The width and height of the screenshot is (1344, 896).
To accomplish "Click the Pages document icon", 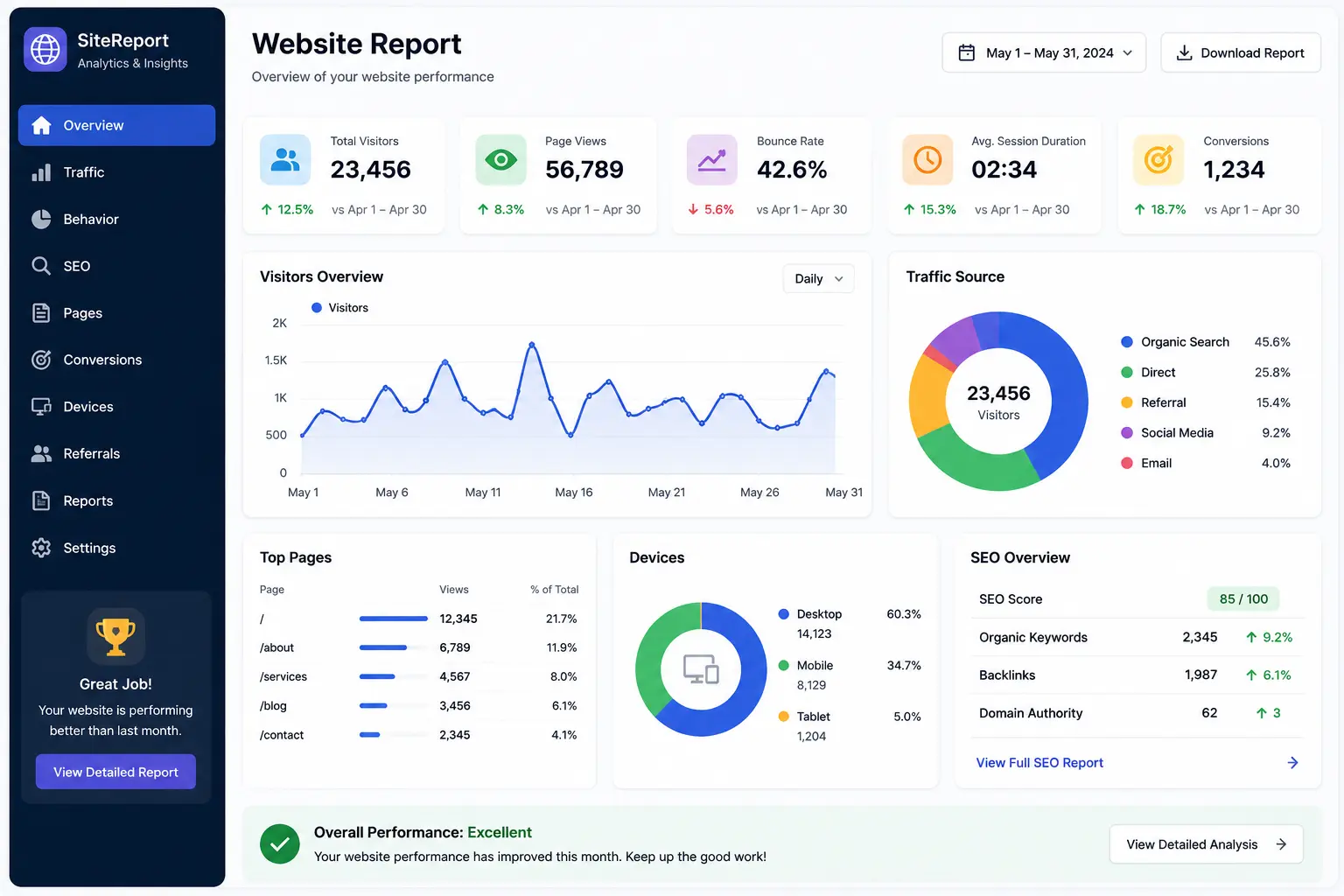I will point(41,313).
